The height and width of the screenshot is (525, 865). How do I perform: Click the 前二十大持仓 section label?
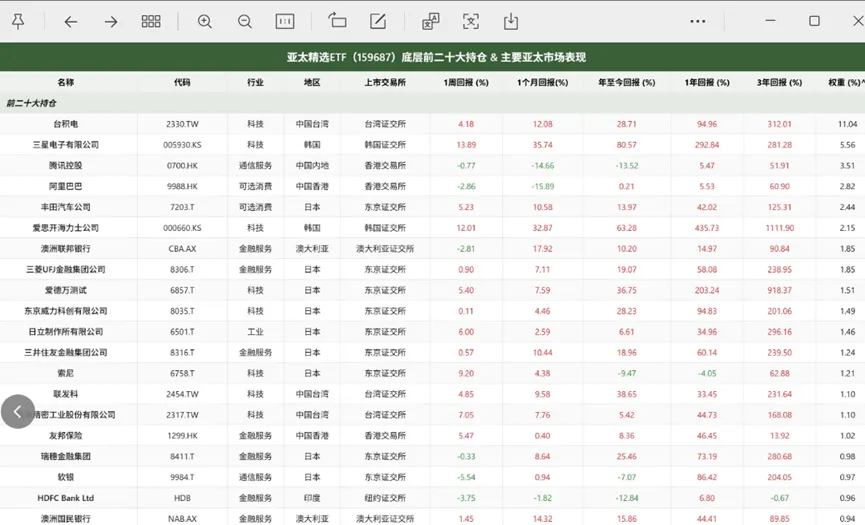[x=31, y=103]
